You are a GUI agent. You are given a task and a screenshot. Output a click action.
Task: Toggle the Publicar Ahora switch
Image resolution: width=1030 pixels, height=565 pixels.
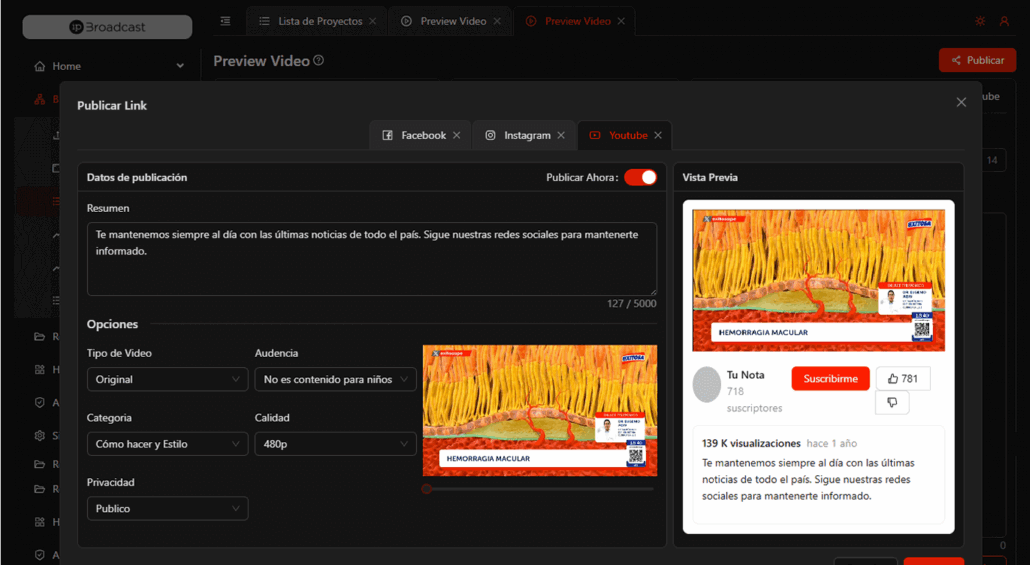[x=640, y=177]
